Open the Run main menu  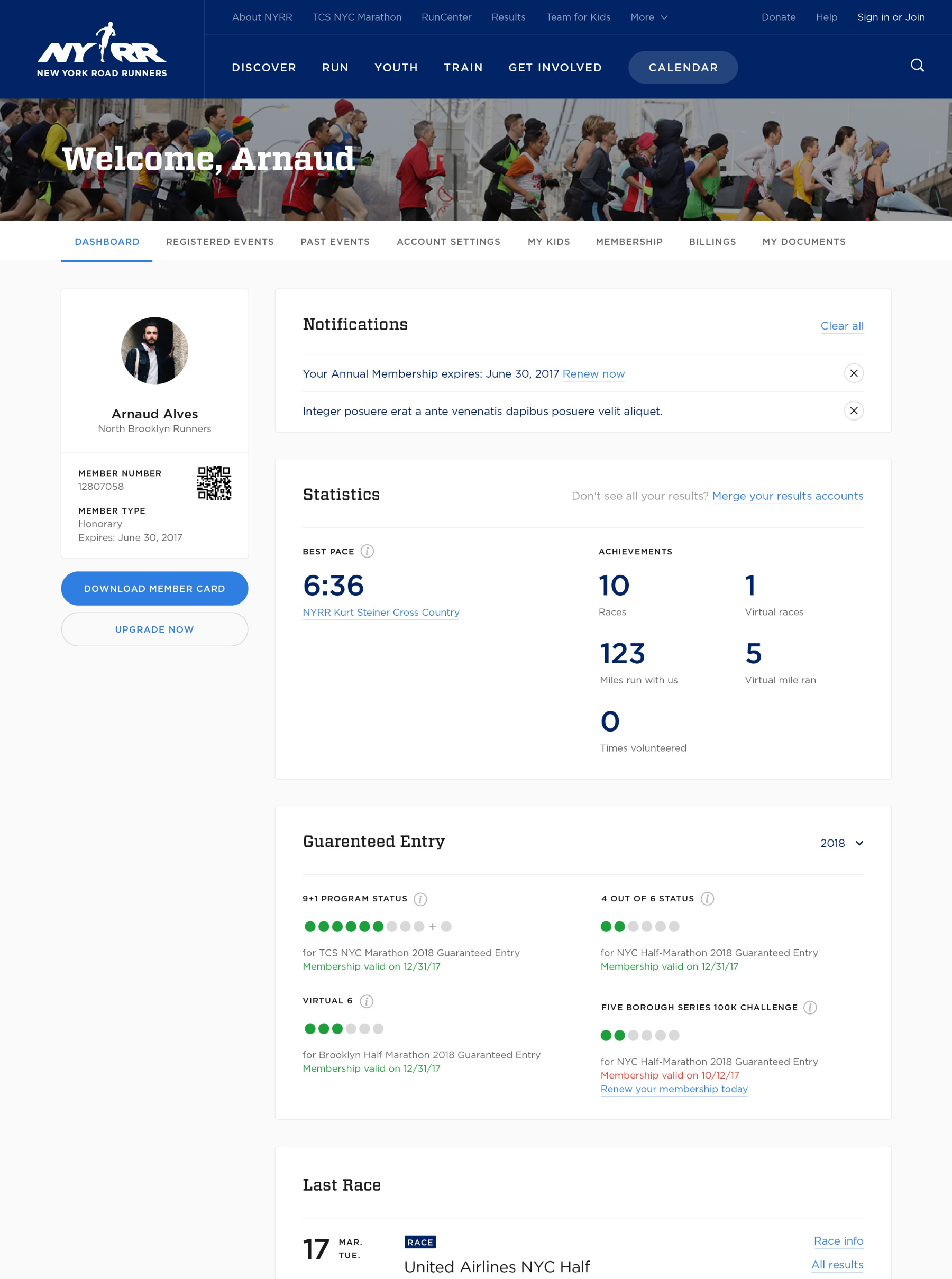(335, 67)
